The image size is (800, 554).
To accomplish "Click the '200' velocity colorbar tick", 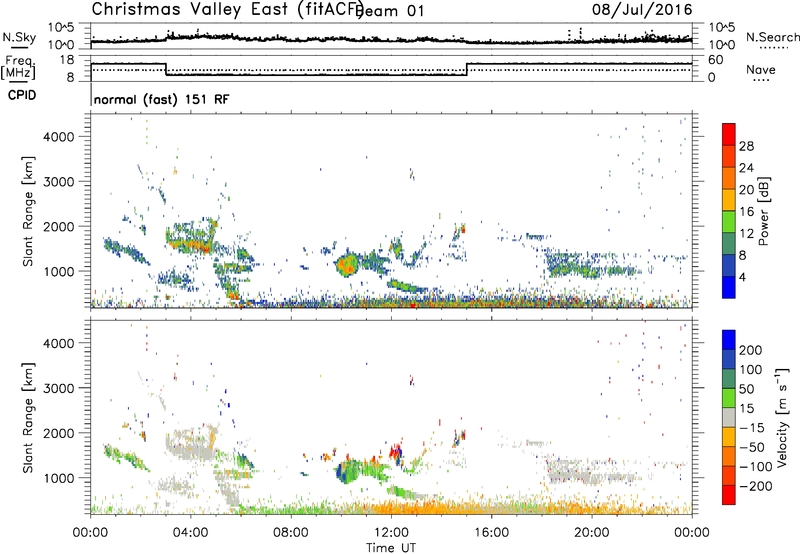I will [x=751, y=350].
